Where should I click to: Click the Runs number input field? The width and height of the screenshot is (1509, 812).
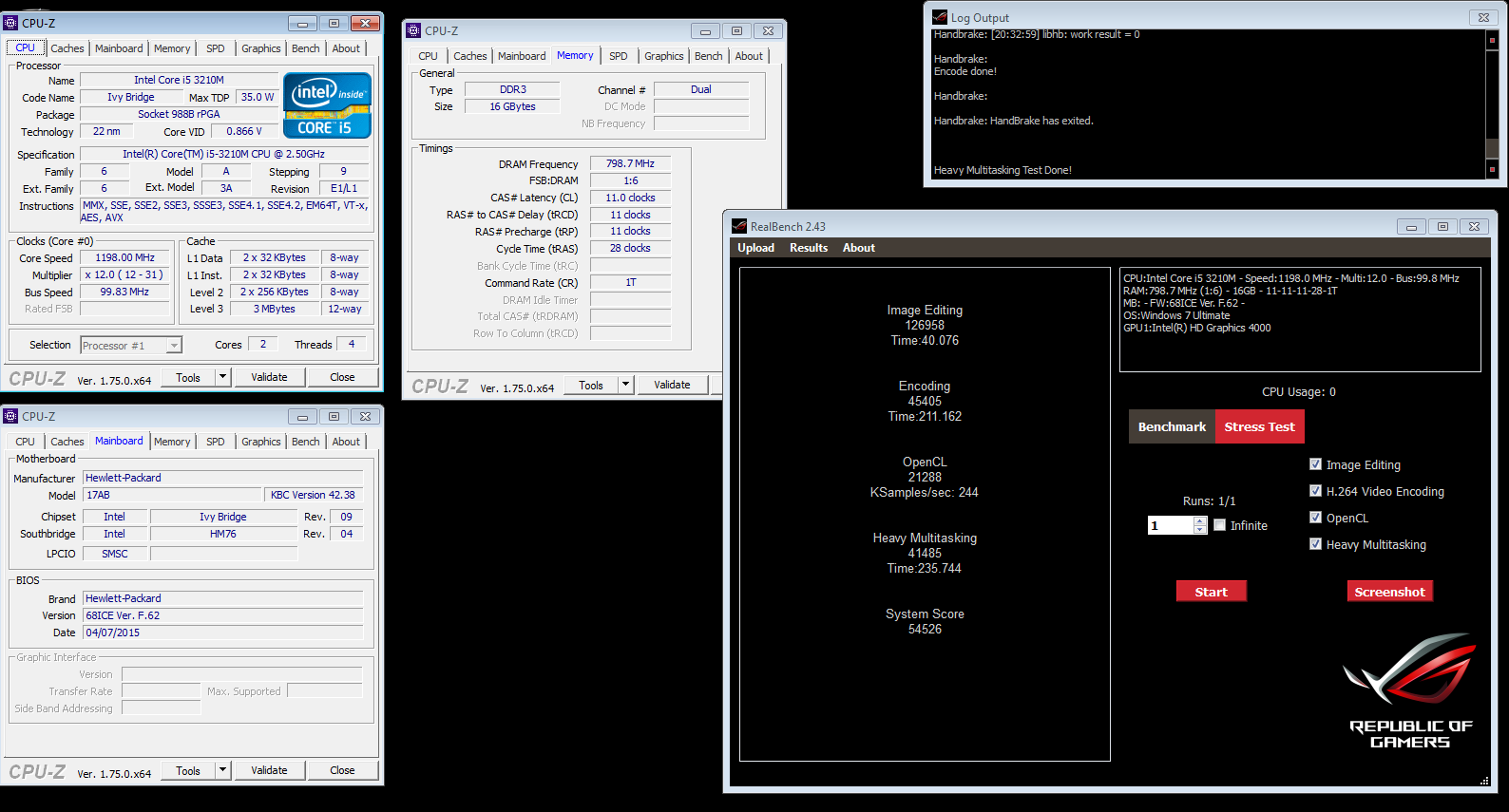1171,525
